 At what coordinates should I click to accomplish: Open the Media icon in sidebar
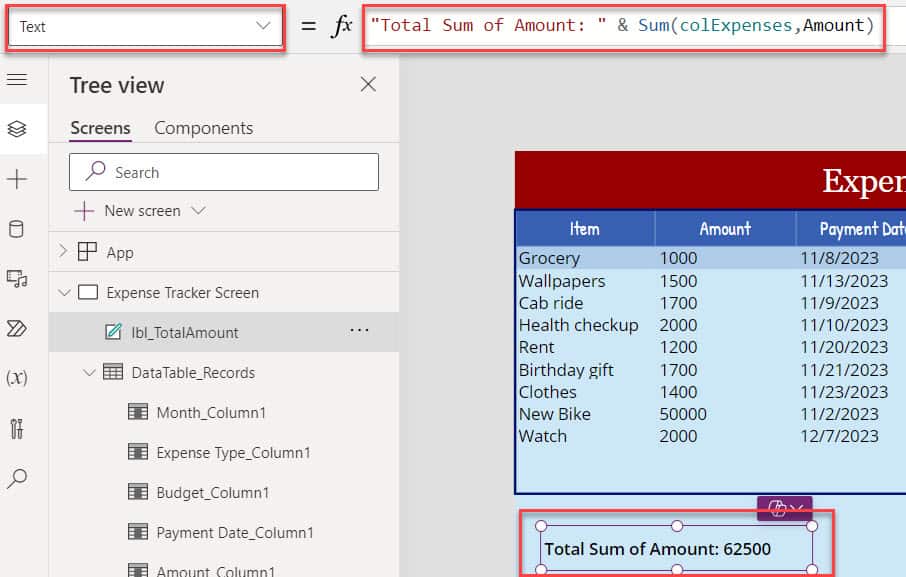coord(17,279)
